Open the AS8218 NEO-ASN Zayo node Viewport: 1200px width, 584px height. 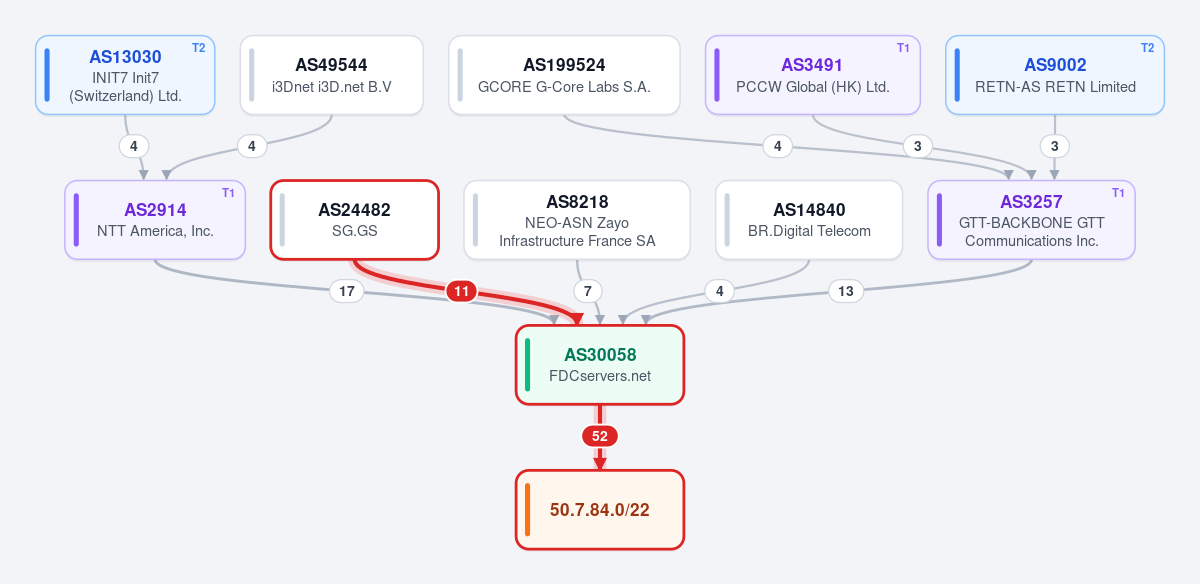coord(577,220)
